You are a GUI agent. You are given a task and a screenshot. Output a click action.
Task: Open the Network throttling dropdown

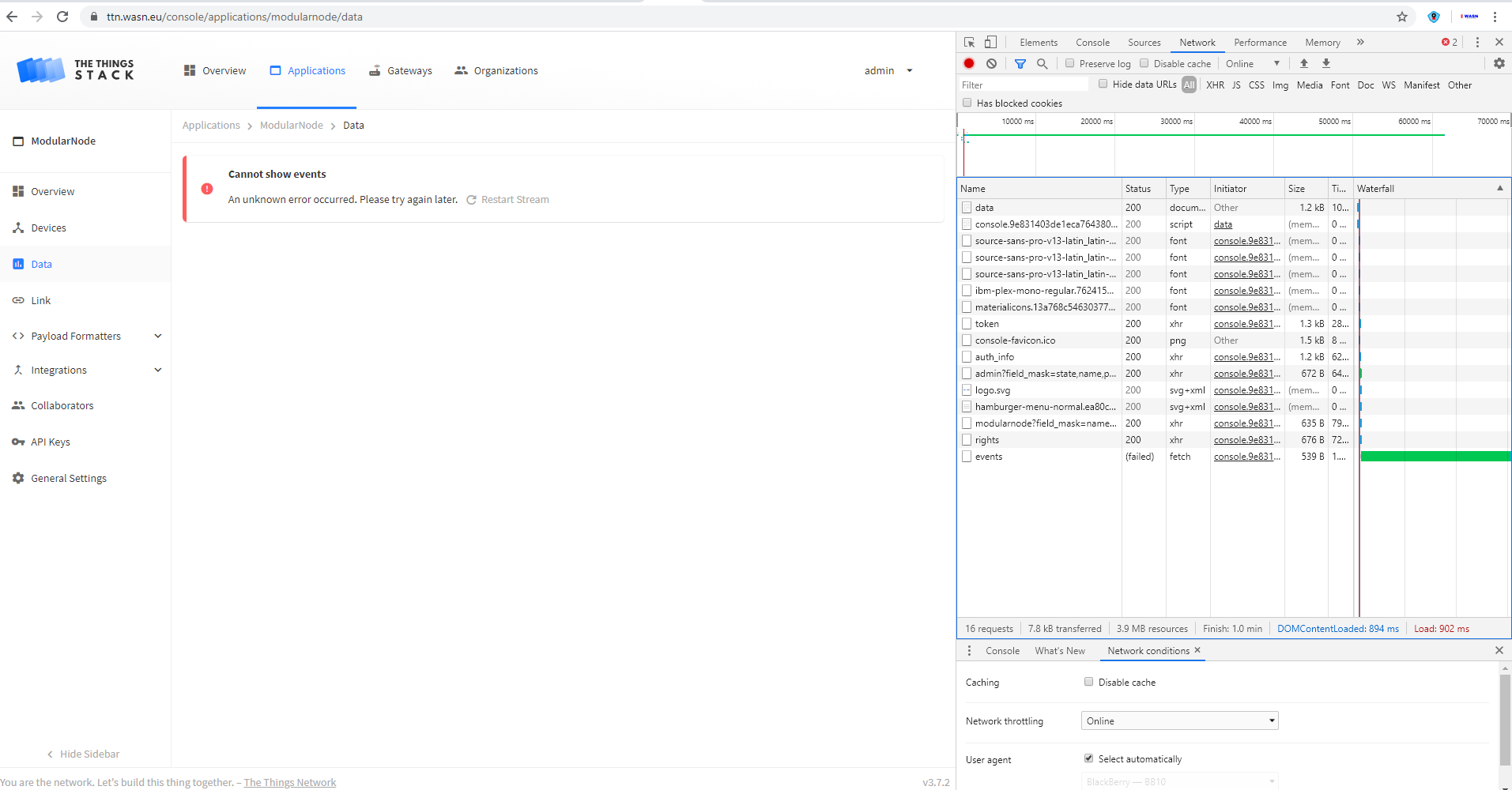[x=1178, y=720]
